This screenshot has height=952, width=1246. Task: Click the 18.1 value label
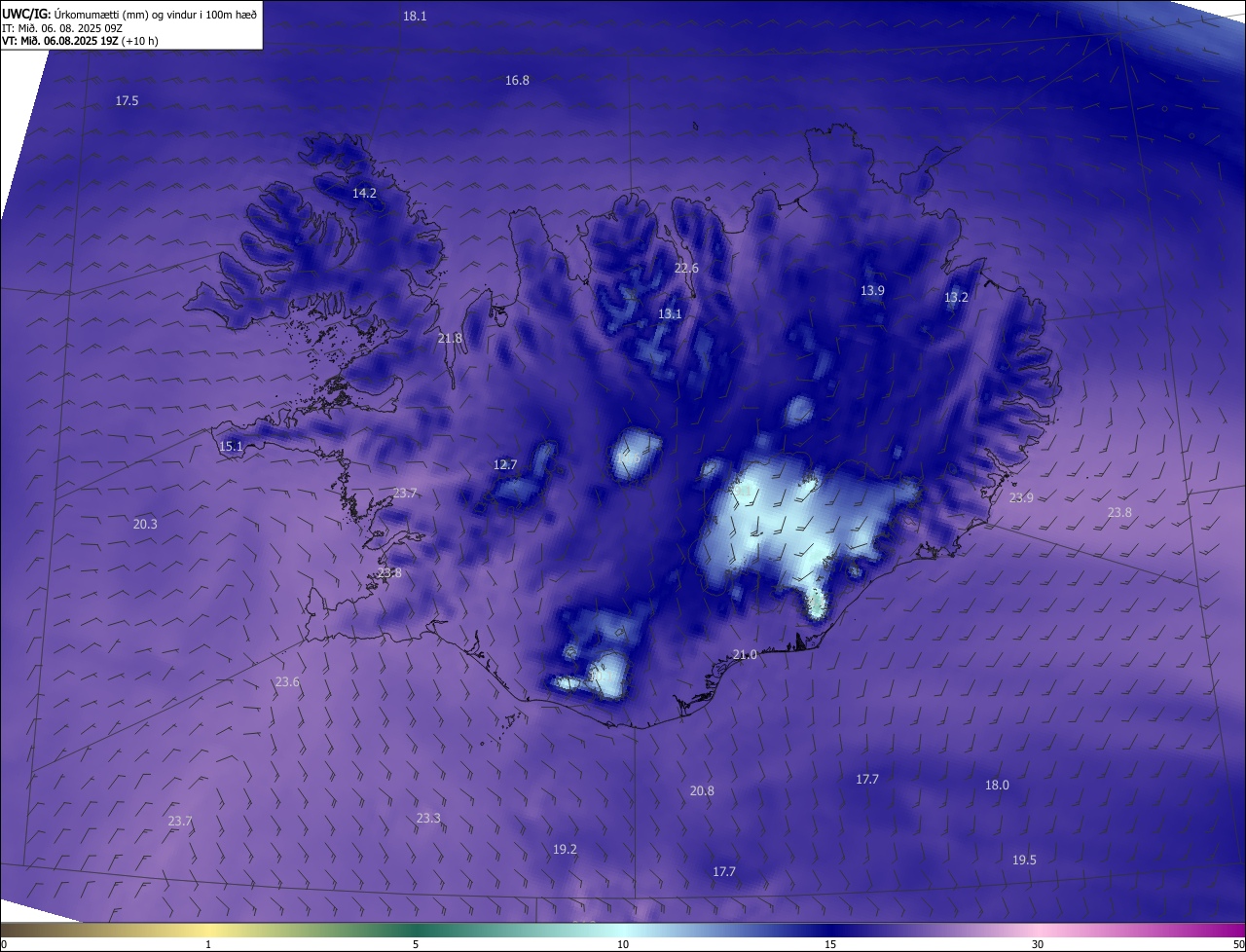click(415, 17)
